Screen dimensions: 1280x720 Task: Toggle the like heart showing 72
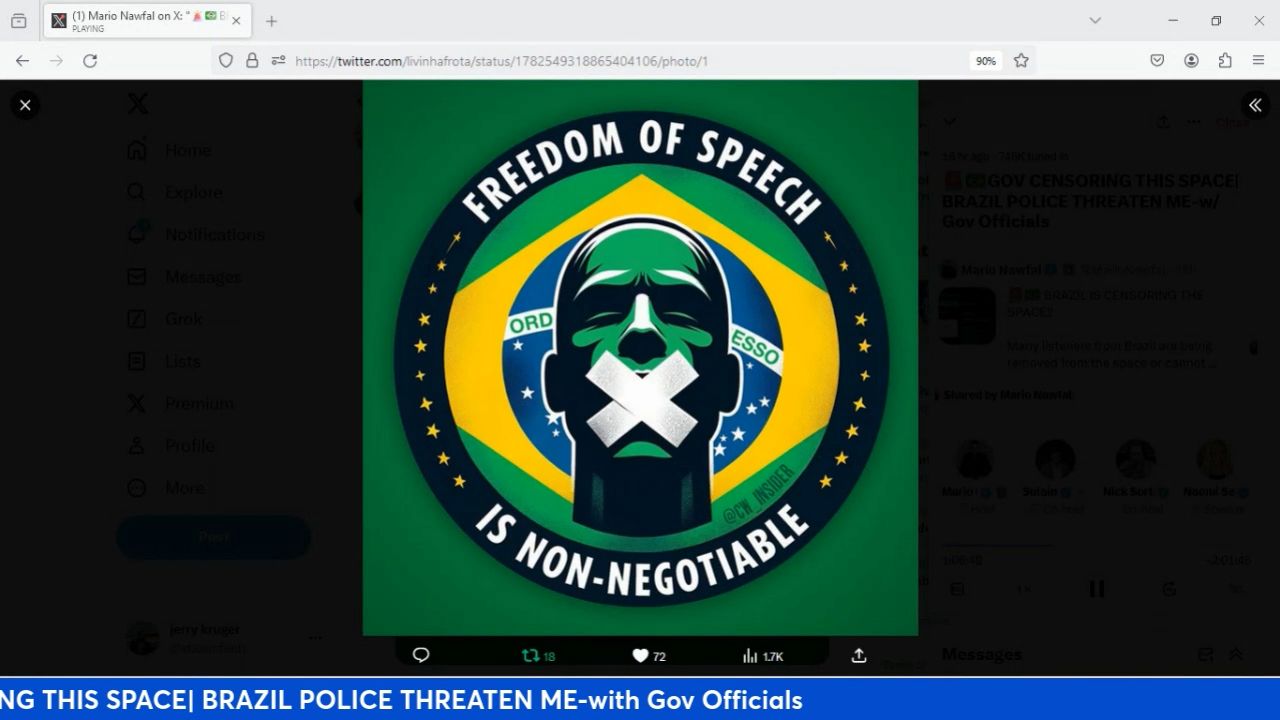pos(641,656)
